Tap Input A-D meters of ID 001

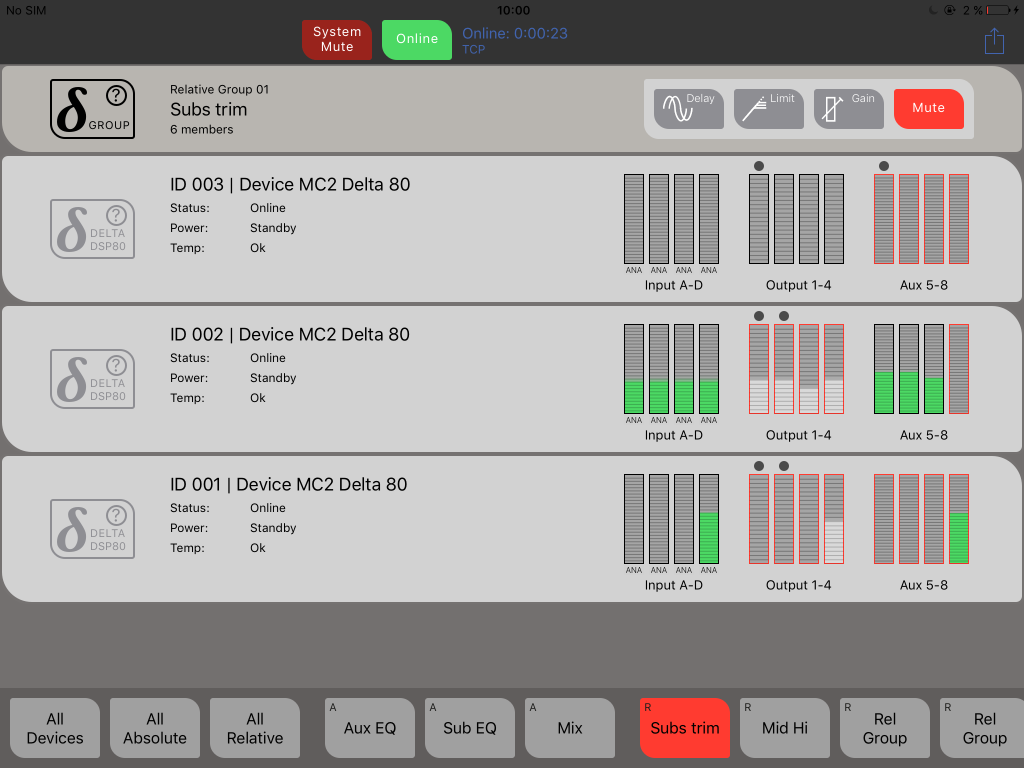click(x=671, y=519)
